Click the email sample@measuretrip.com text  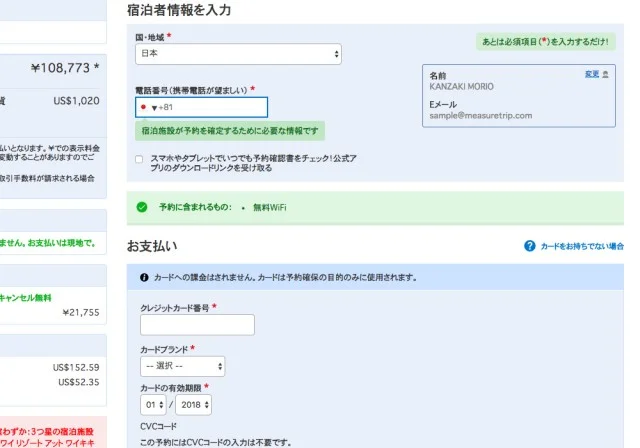480,115
